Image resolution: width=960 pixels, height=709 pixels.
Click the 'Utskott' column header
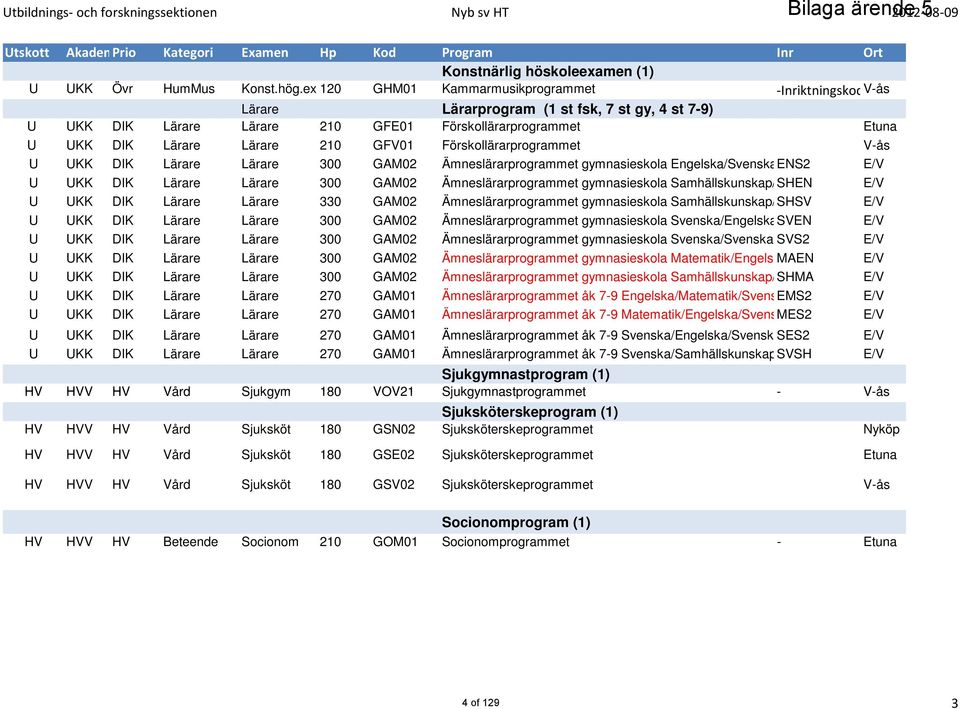point(27,53)
